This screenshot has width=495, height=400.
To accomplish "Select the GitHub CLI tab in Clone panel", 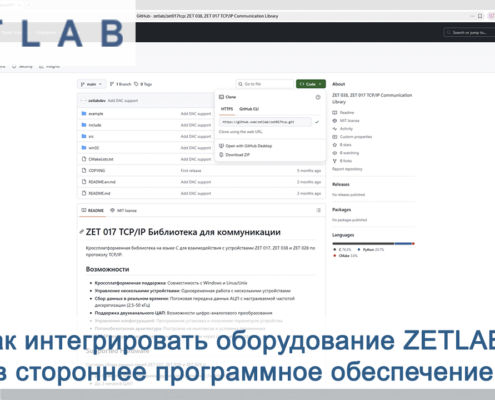I will [249, 109].
